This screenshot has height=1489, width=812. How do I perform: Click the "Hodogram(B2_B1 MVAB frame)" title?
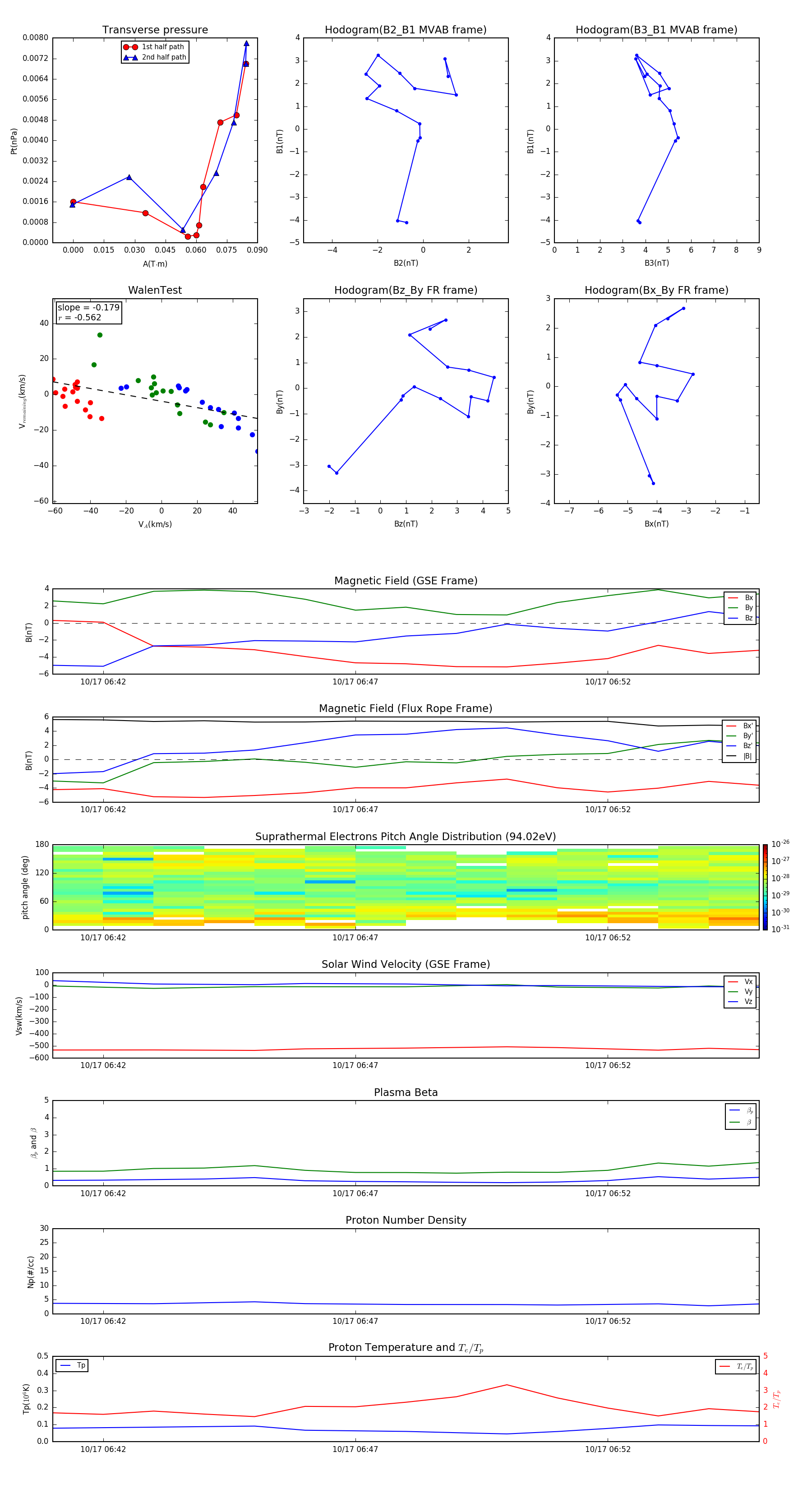click(x=406, y=30)
